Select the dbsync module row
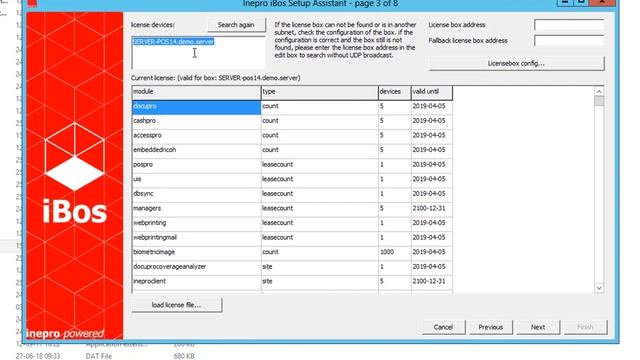The image size is (640, 360). (x=292, y=194)
